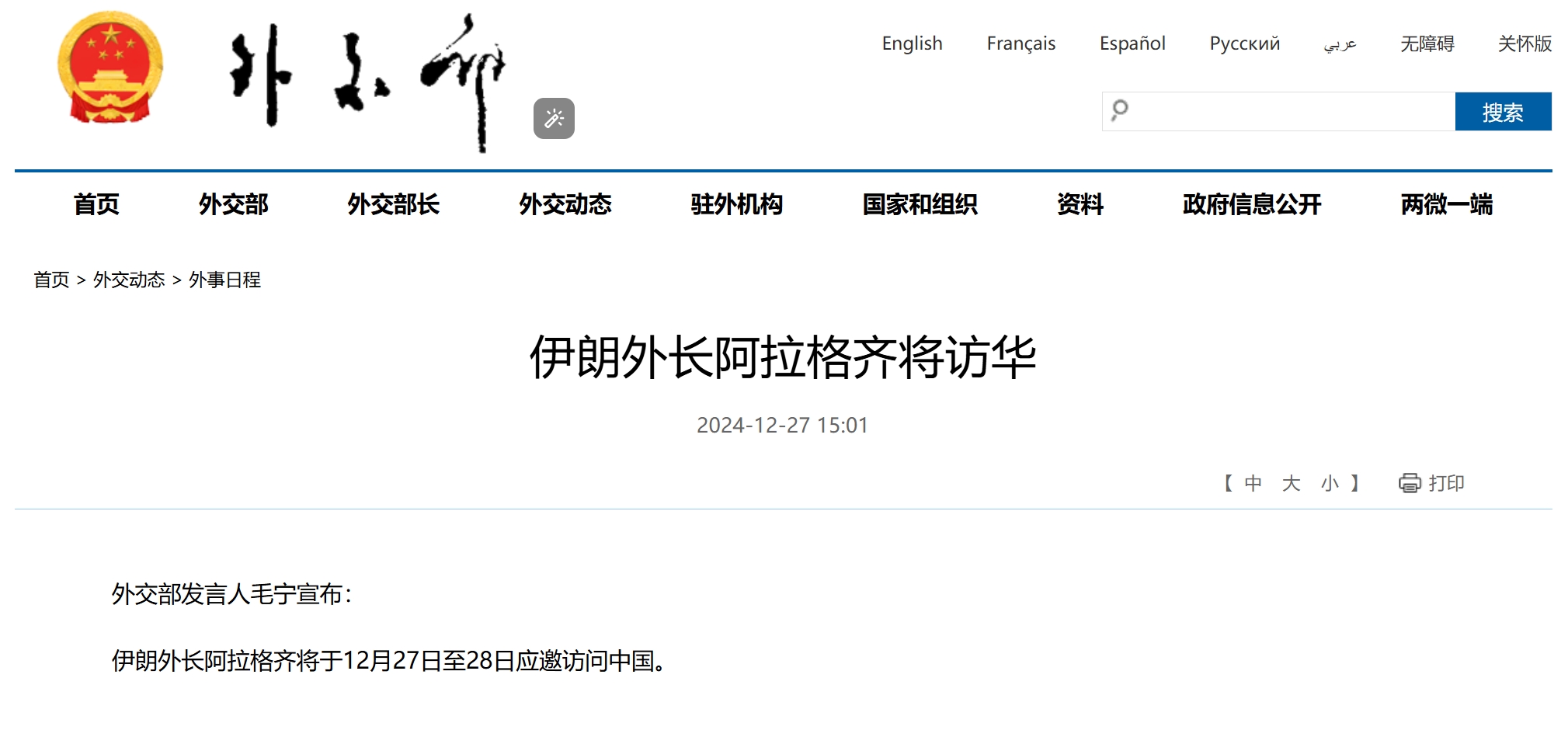Open 无障碍 accessibility mode
The image size is (1568, 744).
(x=1427, y=43)
